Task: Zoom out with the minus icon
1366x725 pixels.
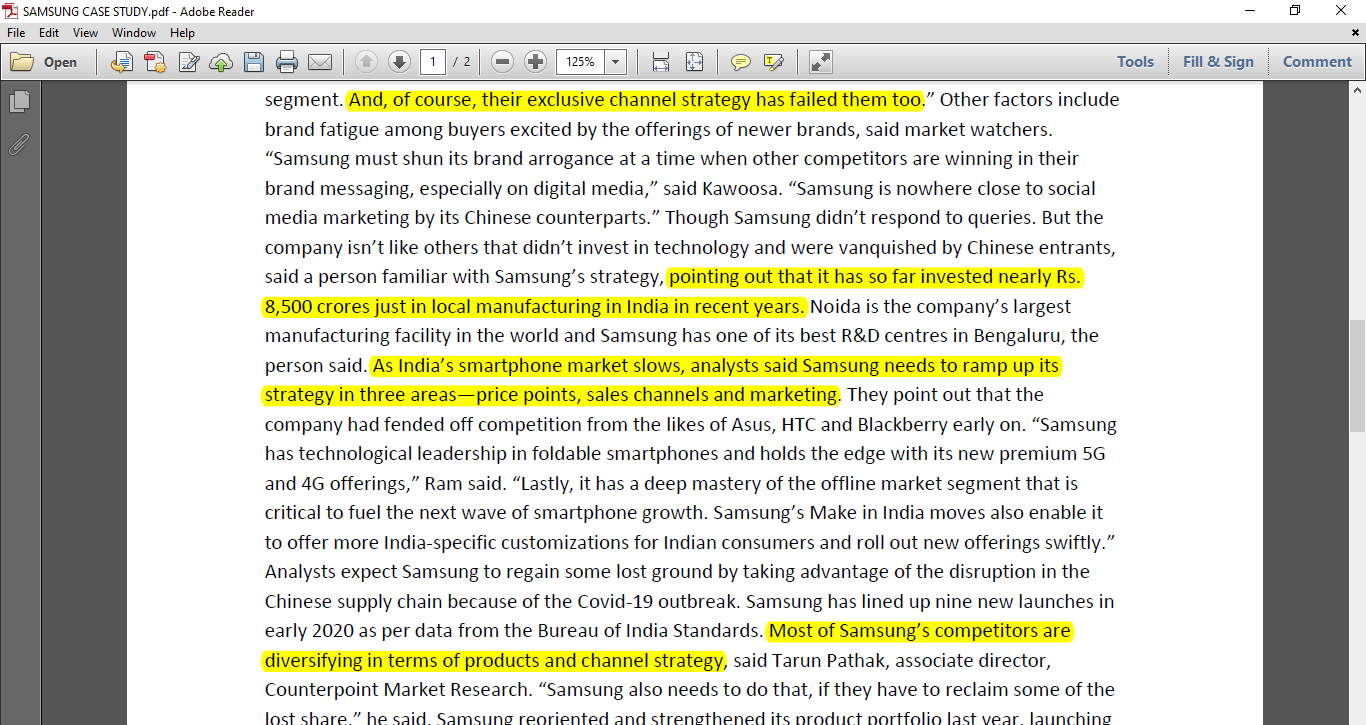Action: pyautogui.click(x=502, y=62)
